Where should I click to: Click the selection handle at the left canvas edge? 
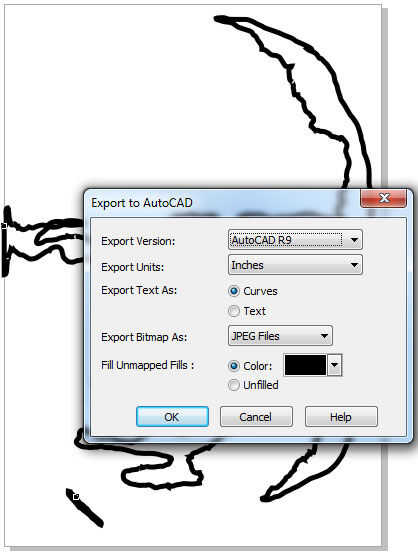point(4,226)
